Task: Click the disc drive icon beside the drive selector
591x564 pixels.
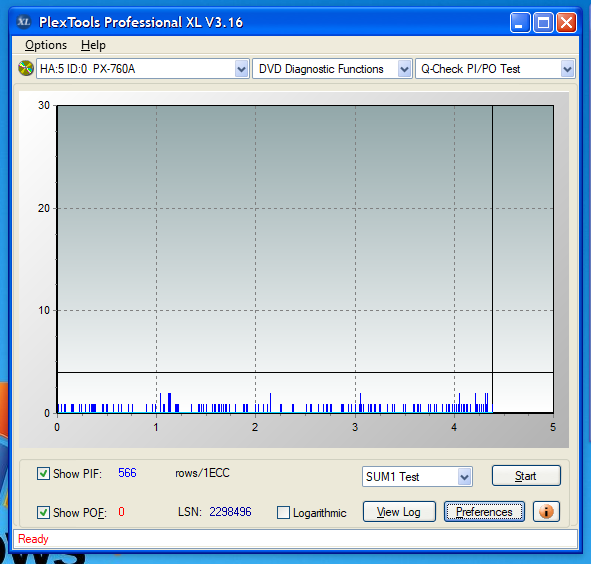Action: pyautogui.click(x=26, y=68)
